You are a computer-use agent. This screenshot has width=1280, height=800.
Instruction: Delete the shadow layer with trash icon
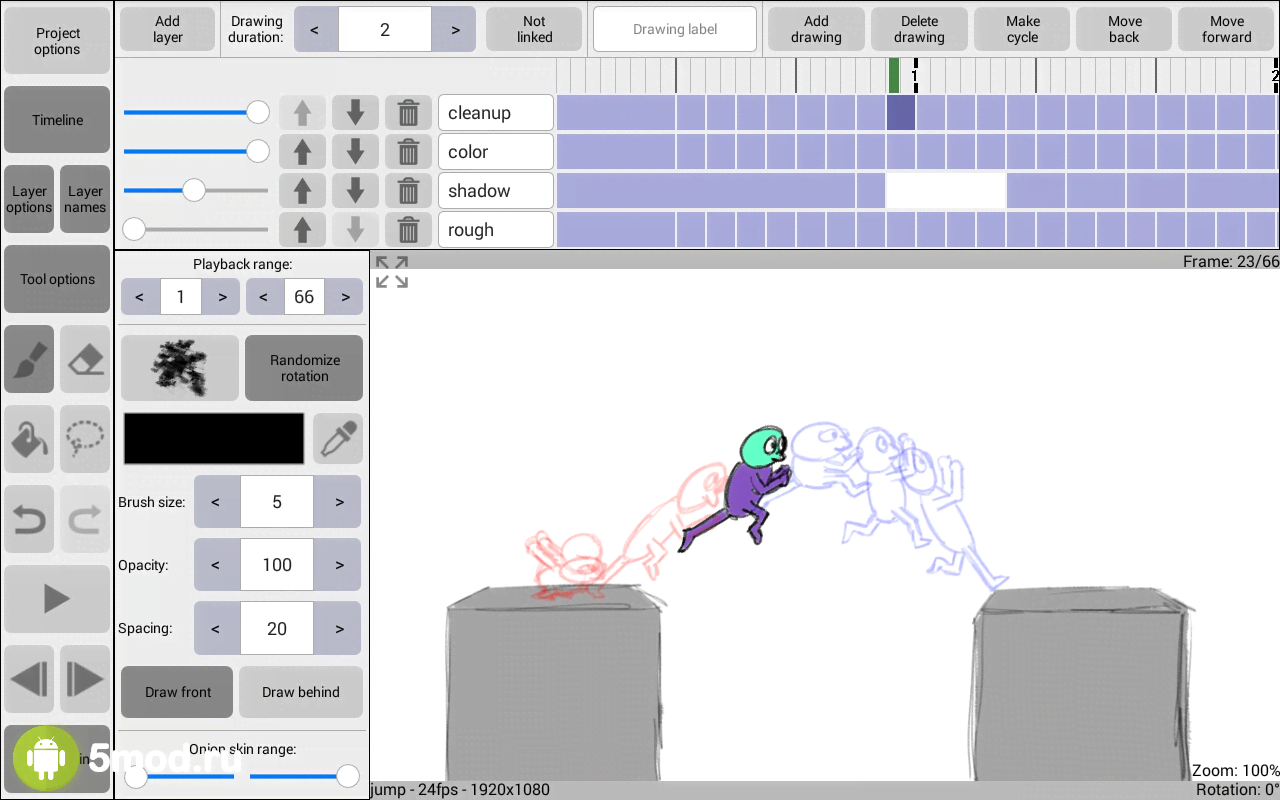point(408,191)
